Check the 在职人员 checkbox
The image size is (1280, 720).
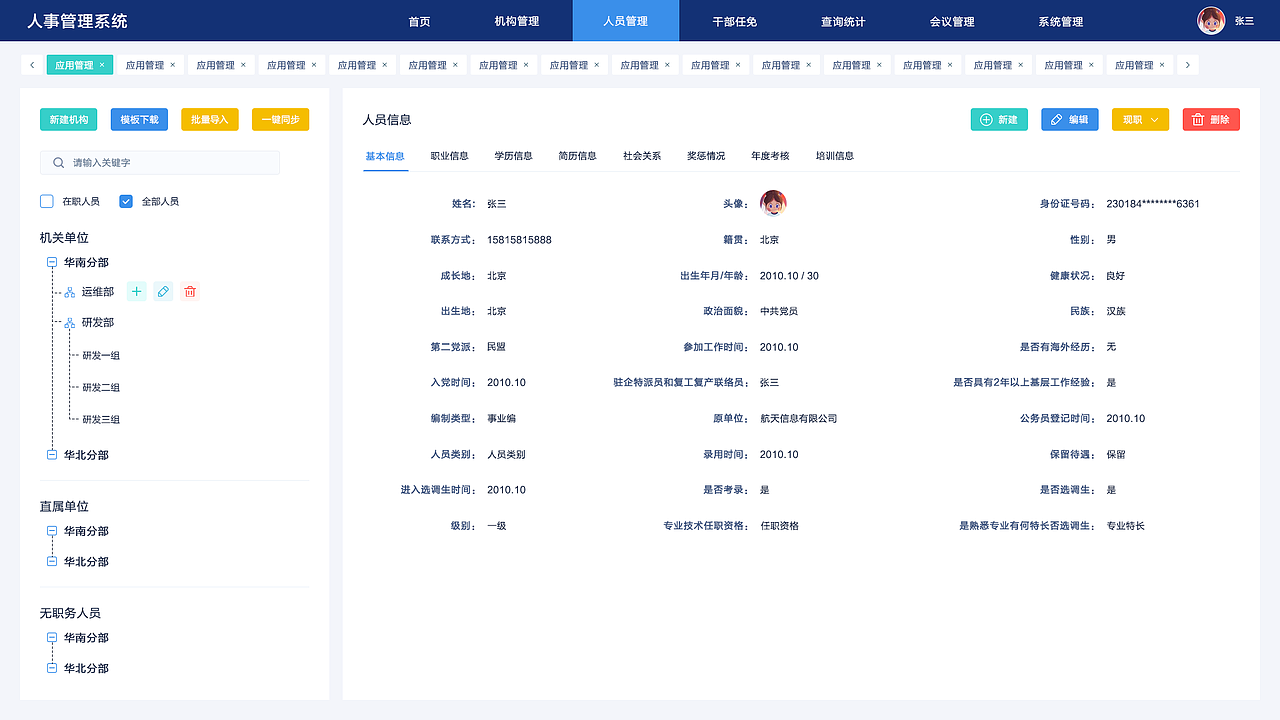46,200
